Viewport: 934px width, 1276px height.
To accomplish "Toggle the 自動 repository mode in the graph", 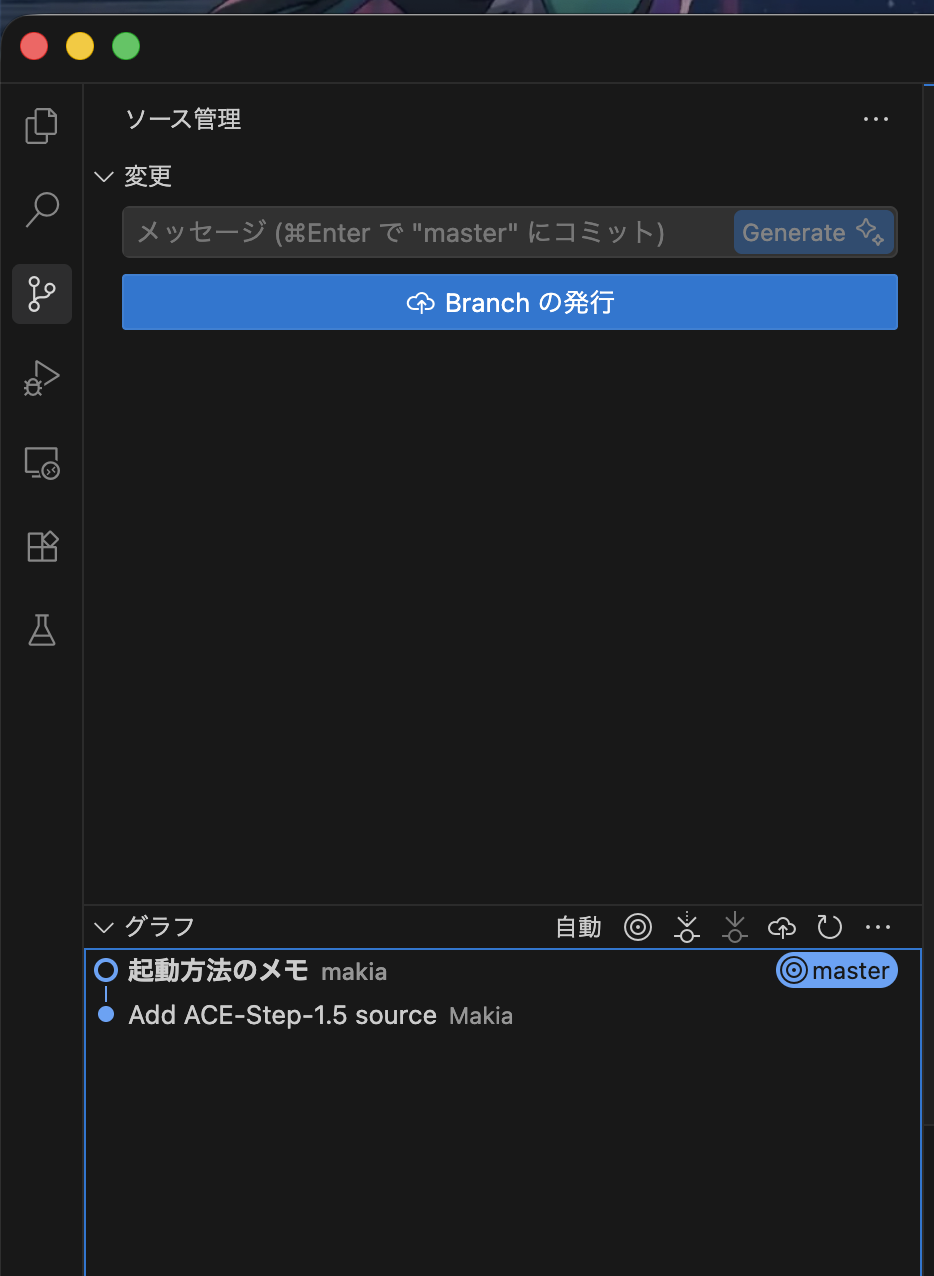I will click(x=578, y=927).
